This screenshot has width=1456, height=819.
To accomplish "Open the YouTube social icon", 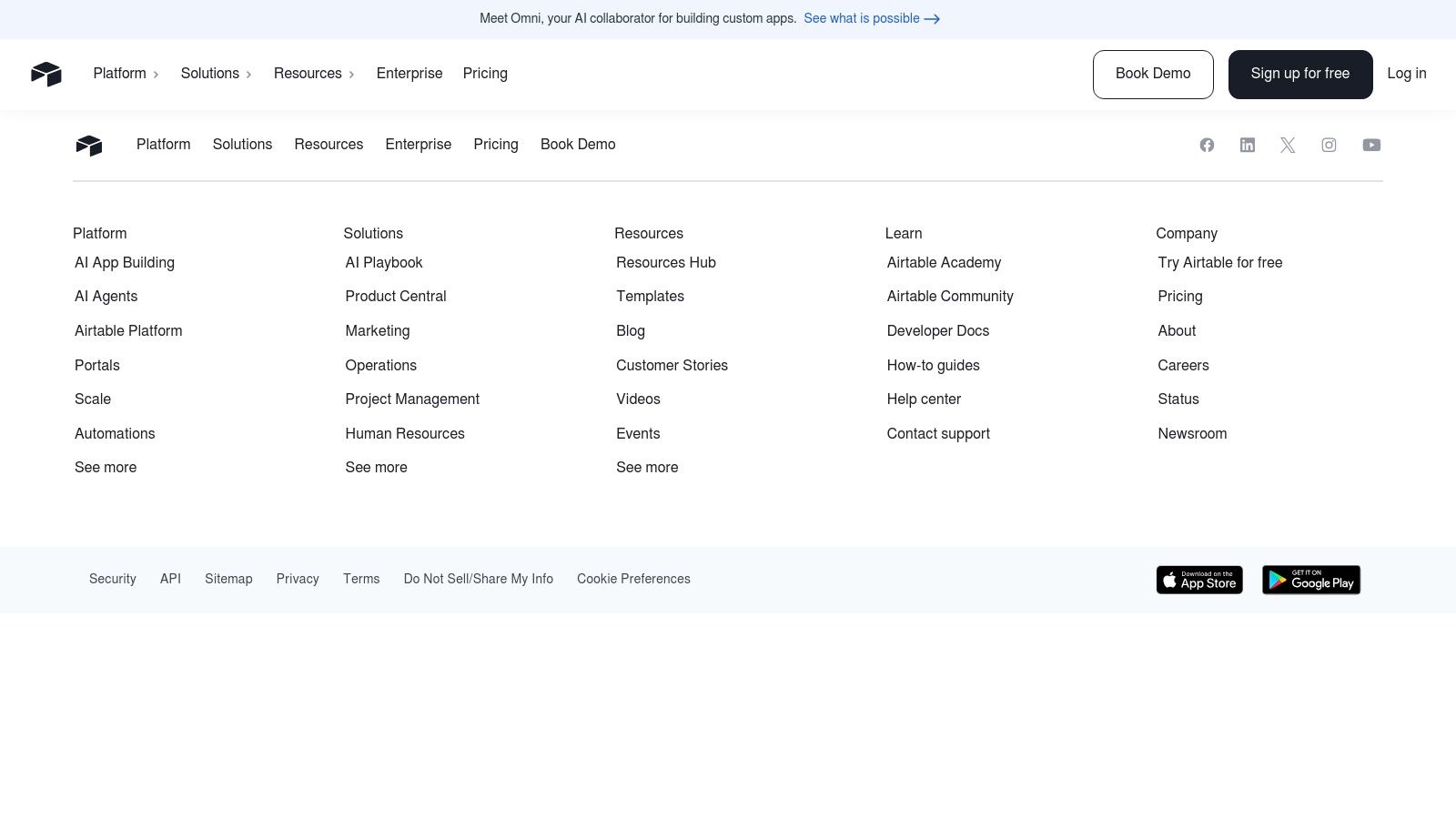I will [x=1371, y=145].
